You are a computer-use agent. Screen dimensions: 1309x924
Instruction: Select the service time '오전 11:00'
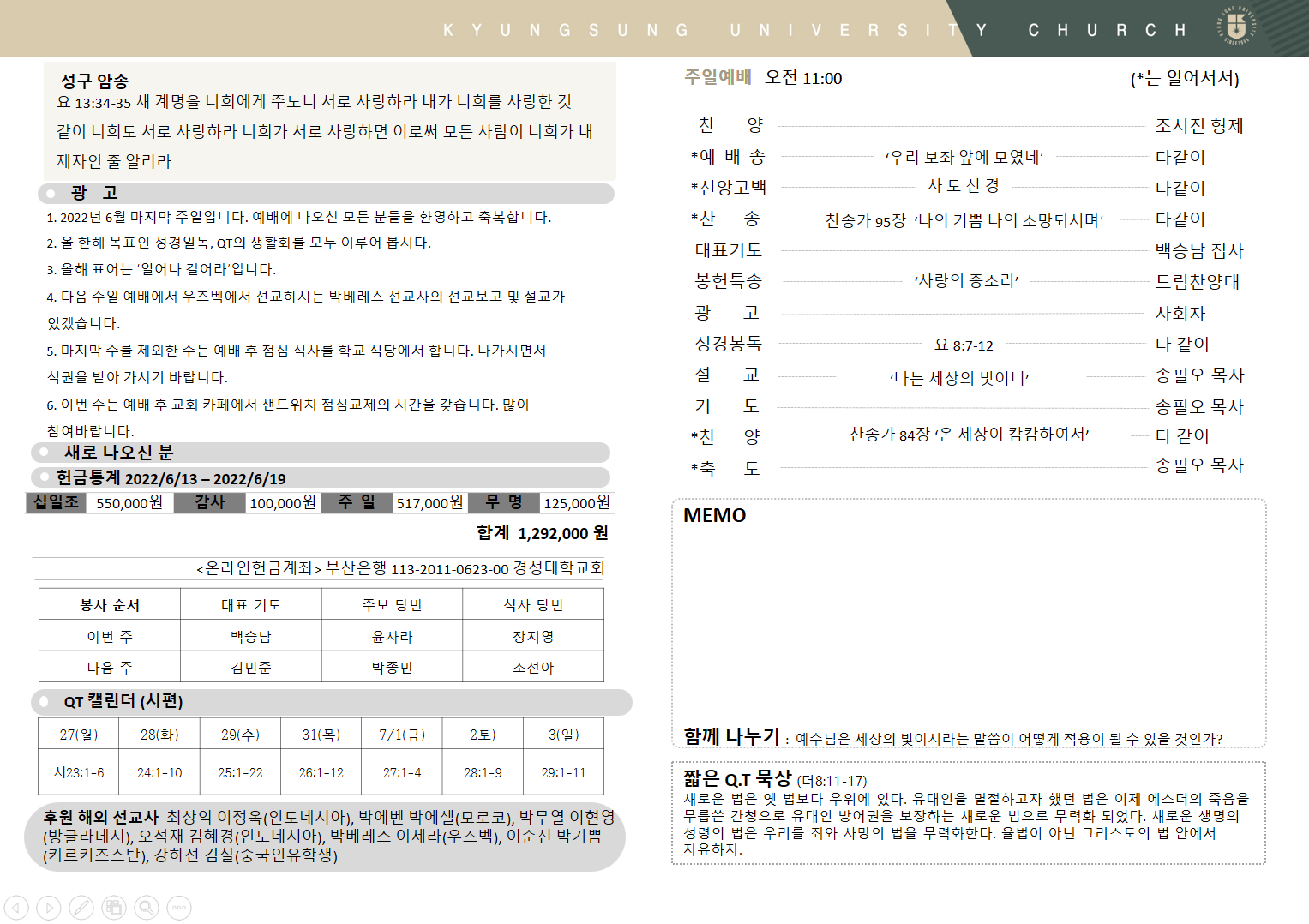[x=803, y=78]
